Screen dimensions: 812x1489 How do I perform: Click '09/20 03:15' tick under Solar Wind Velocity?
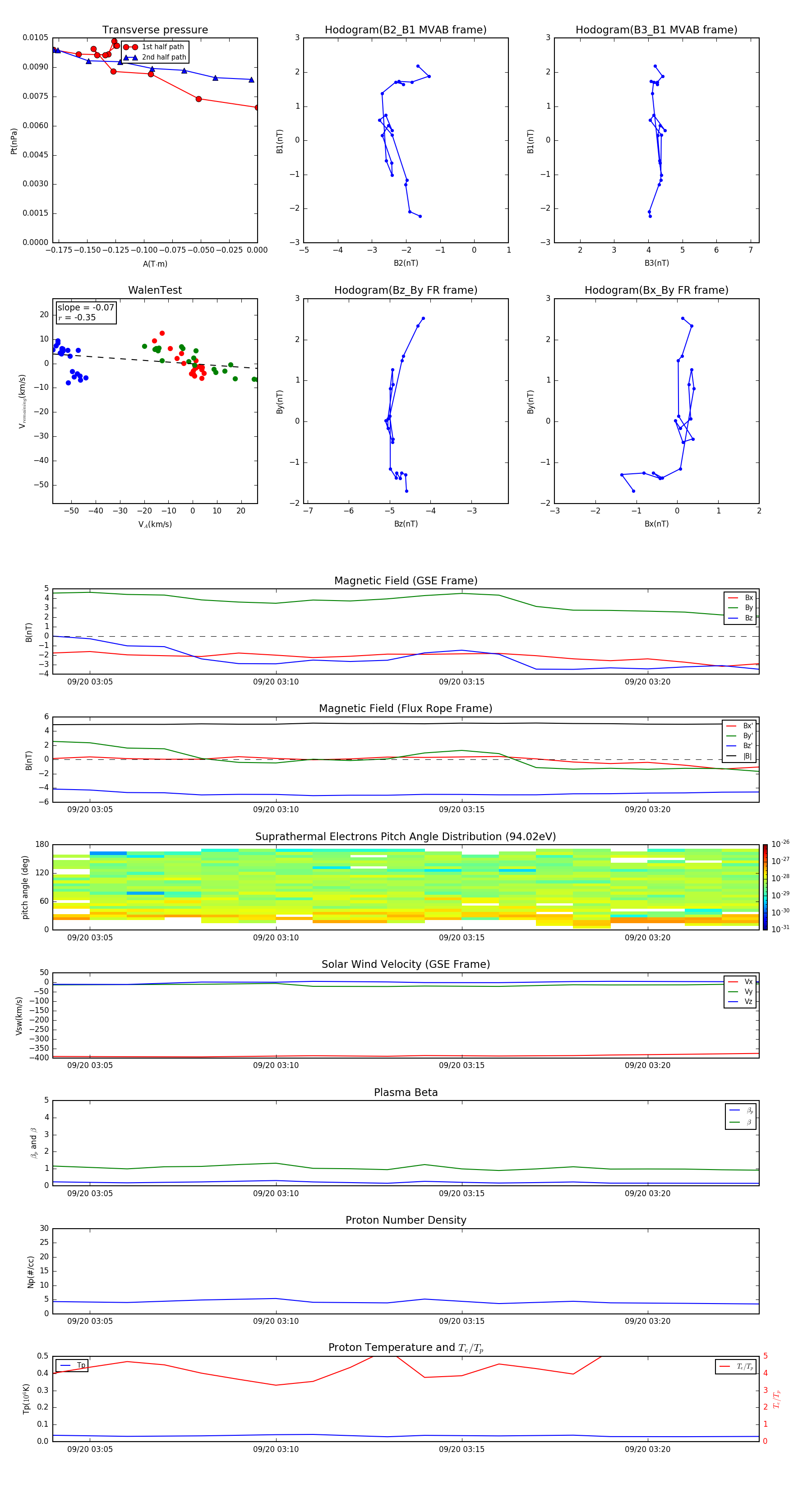tap(461, 1065)
